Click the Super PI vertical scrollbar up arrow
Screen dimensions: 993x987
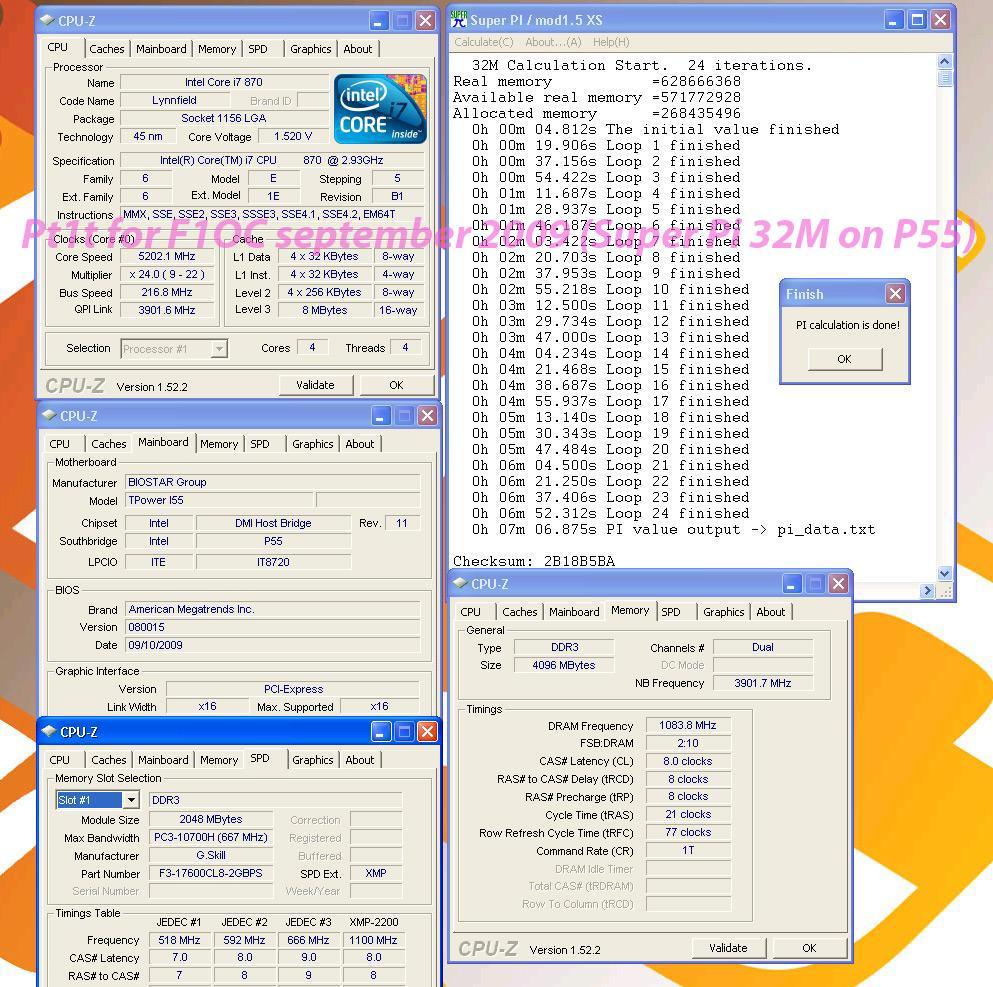pos(944,61)
